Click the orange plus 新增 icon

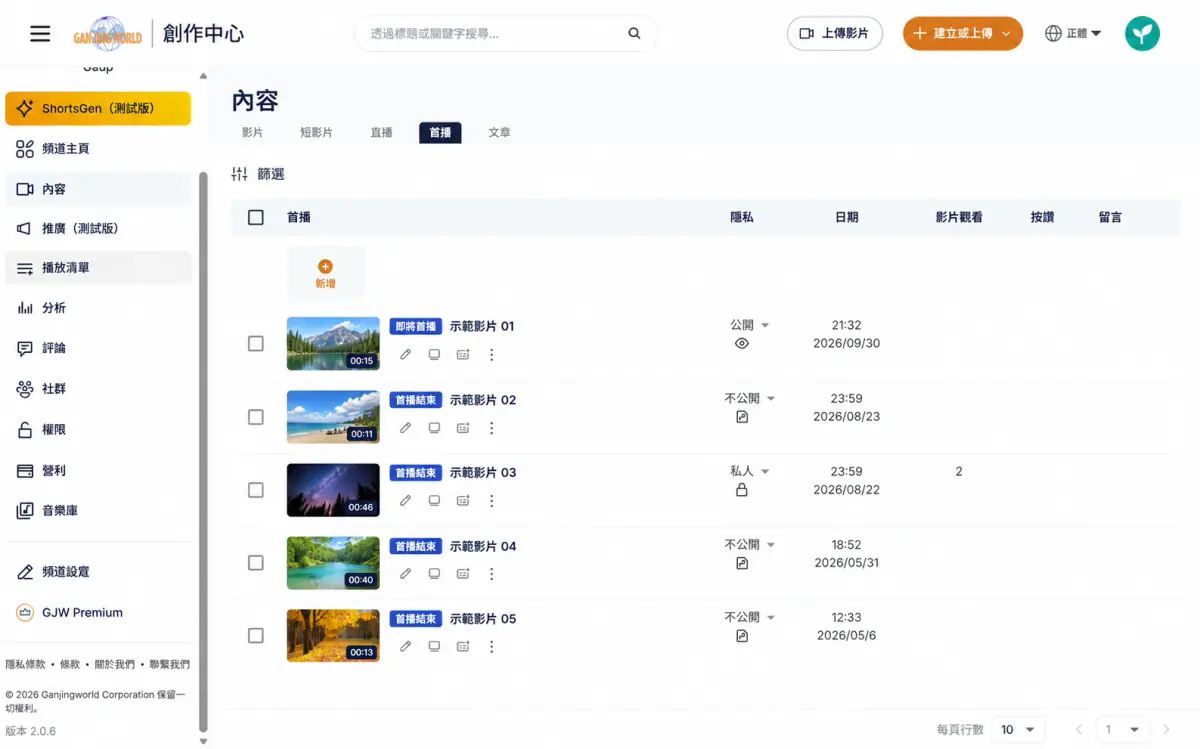coord(325,267)
